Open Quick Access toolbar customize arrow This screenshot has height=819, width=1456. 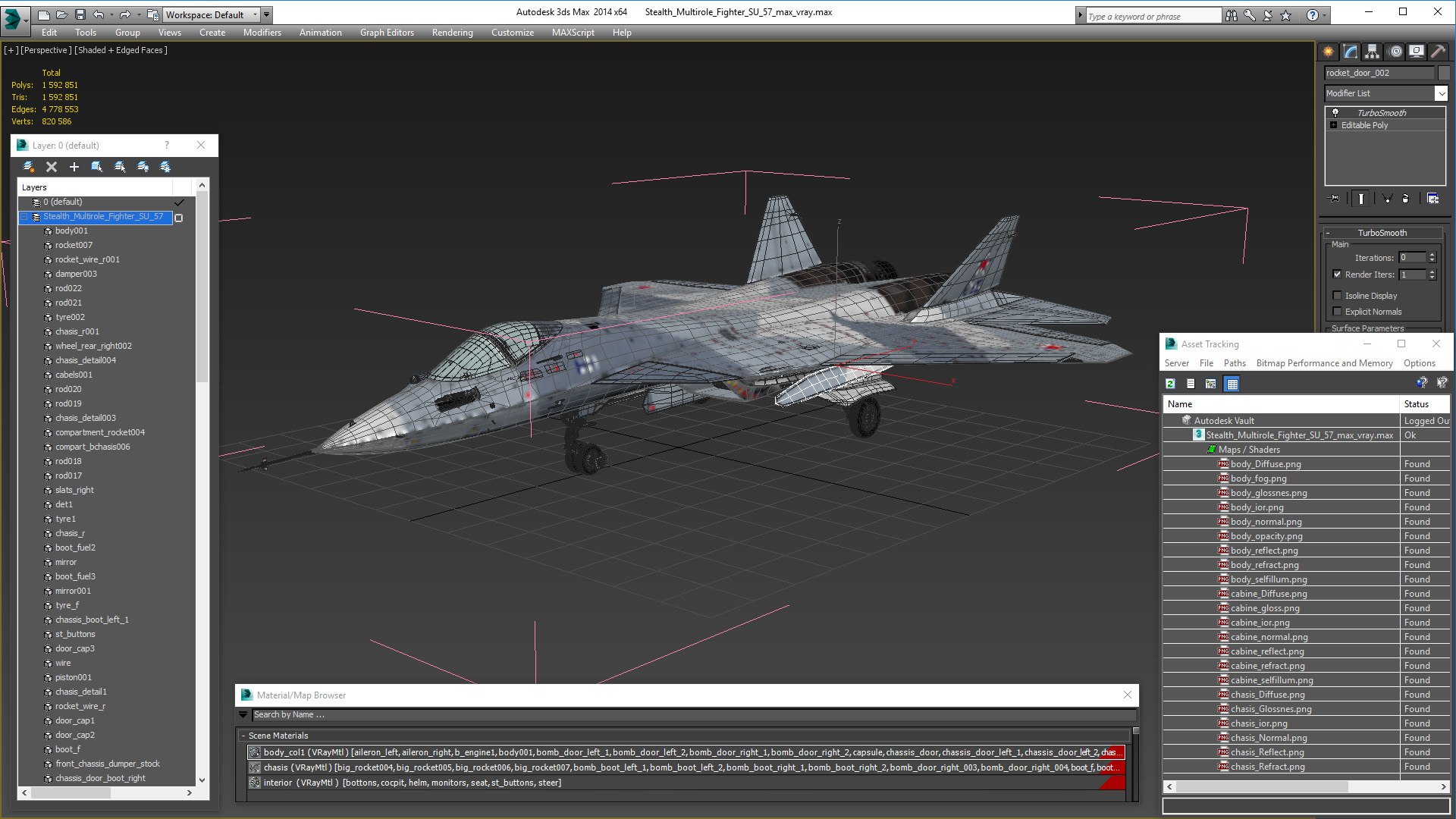[266, 14]
